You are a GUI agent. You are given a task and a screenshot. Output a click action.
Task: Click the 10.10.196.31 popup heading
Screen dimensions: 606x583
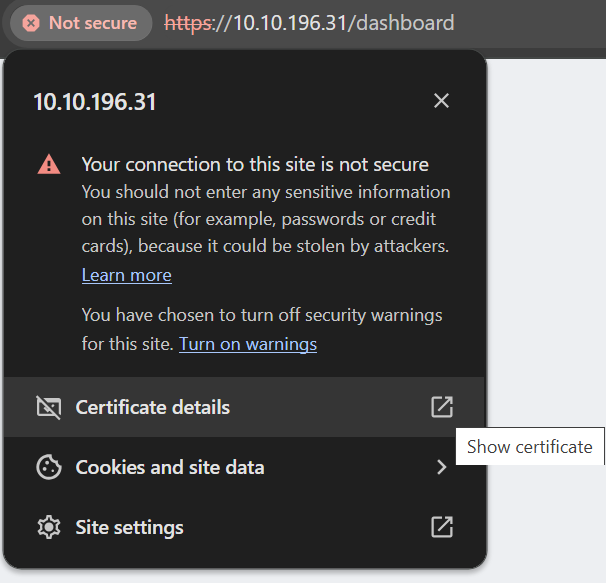pos(95,102)
